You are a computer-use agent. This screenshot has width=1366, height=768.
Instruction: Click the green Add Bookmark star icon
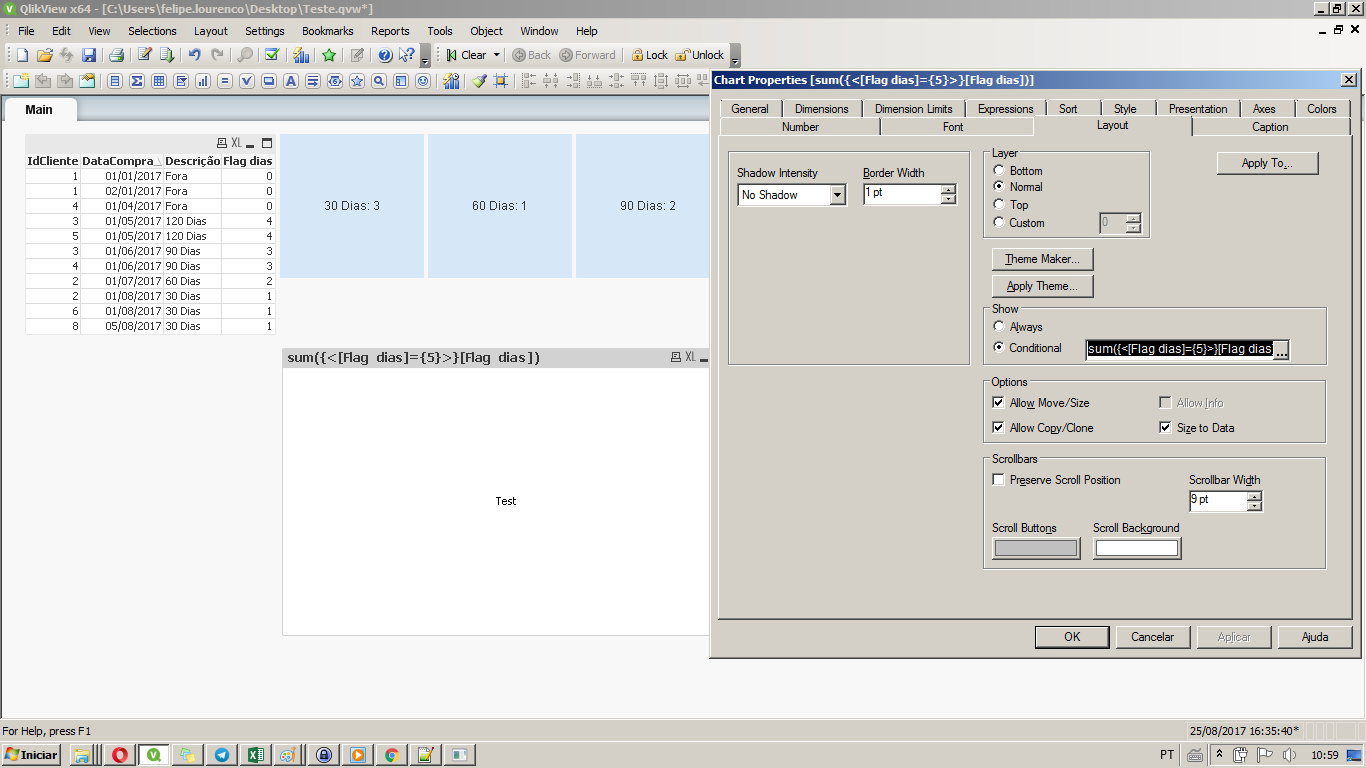coord(329,55)
